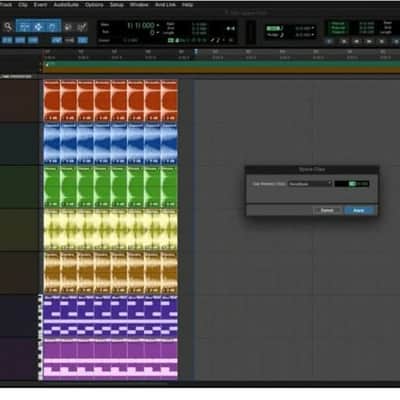Open the Track menu

coord(5,5)
